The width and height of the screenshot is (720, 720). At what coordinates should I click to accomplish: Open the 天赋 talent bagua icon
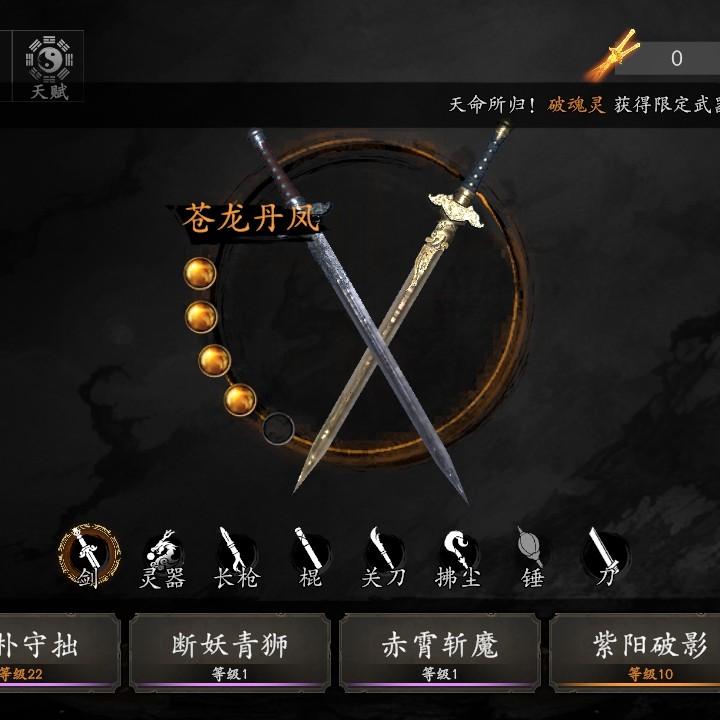(x=48, y=66)
